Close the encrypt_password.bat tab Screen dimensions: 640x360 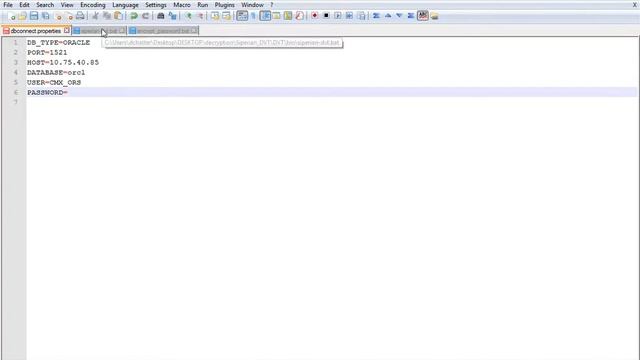click(194, 31)
